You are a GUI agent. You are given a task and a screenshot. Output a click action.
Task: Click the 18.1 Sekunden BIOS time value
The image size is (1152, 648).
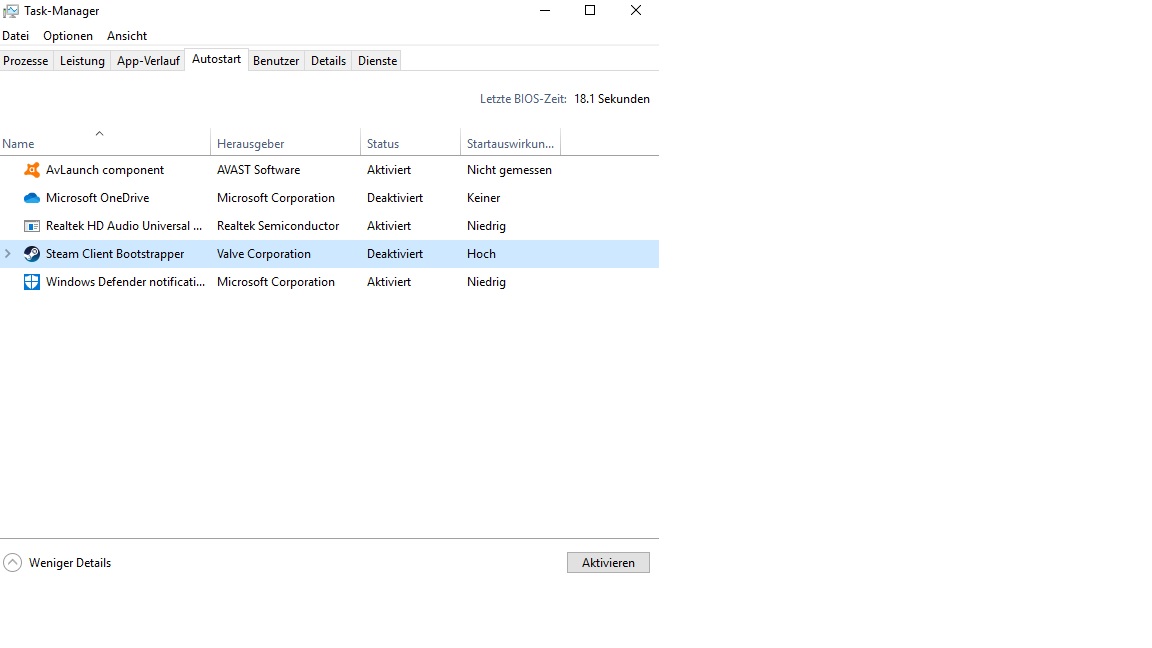click(x=612, y=98)
